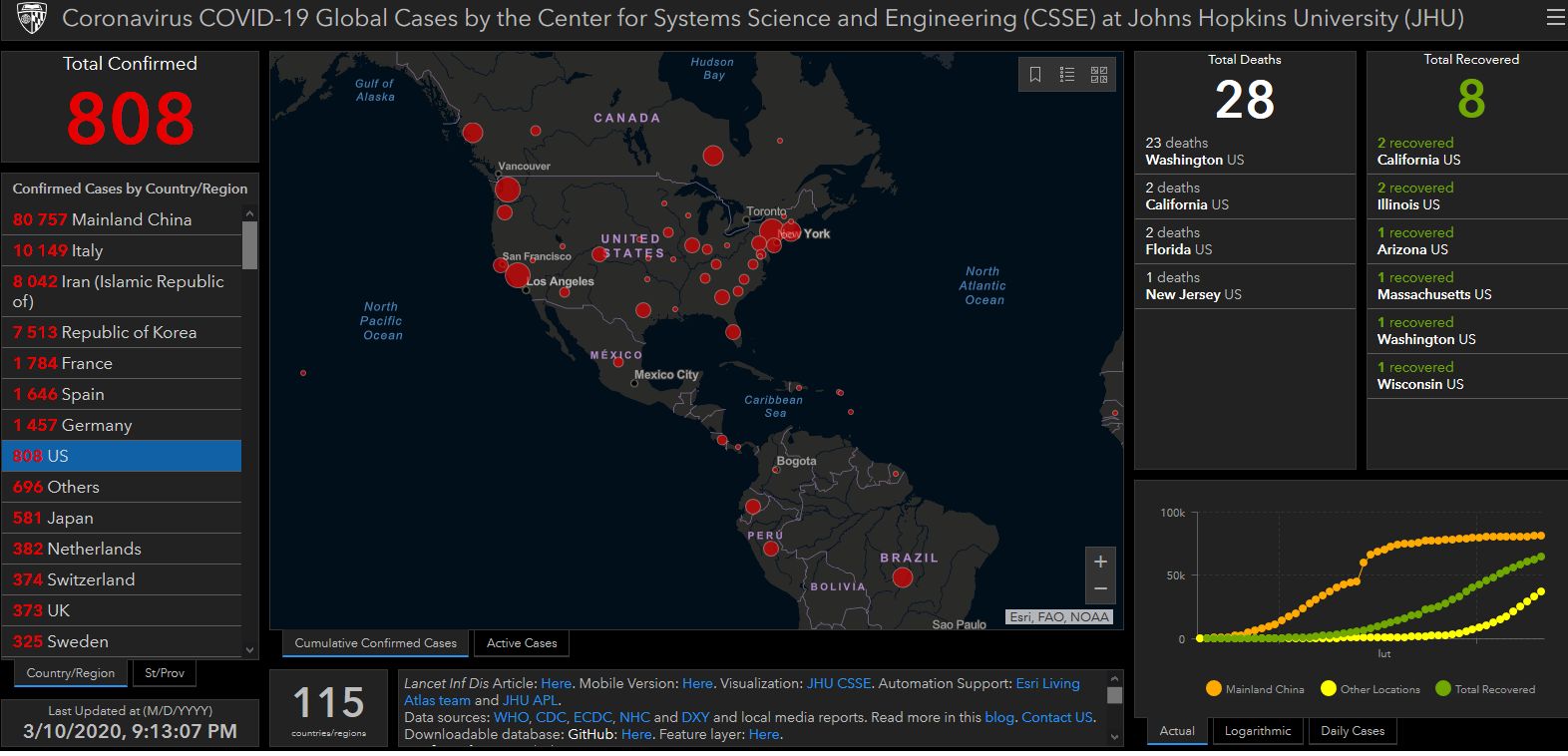
Task: Toggle Mainland China series in legend
Action: click(x=1255, y=689)
